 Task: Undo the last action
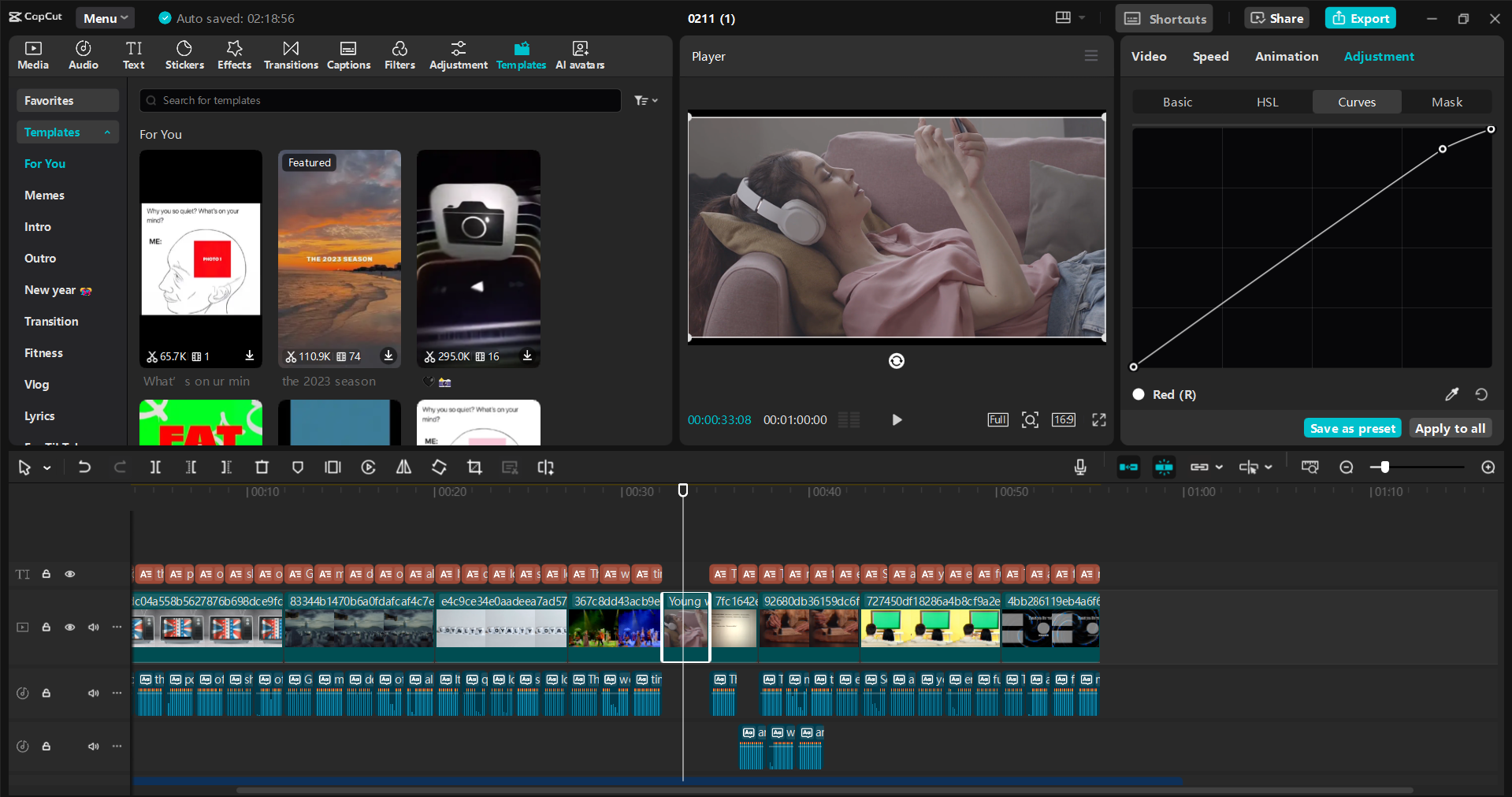point(84,467)
